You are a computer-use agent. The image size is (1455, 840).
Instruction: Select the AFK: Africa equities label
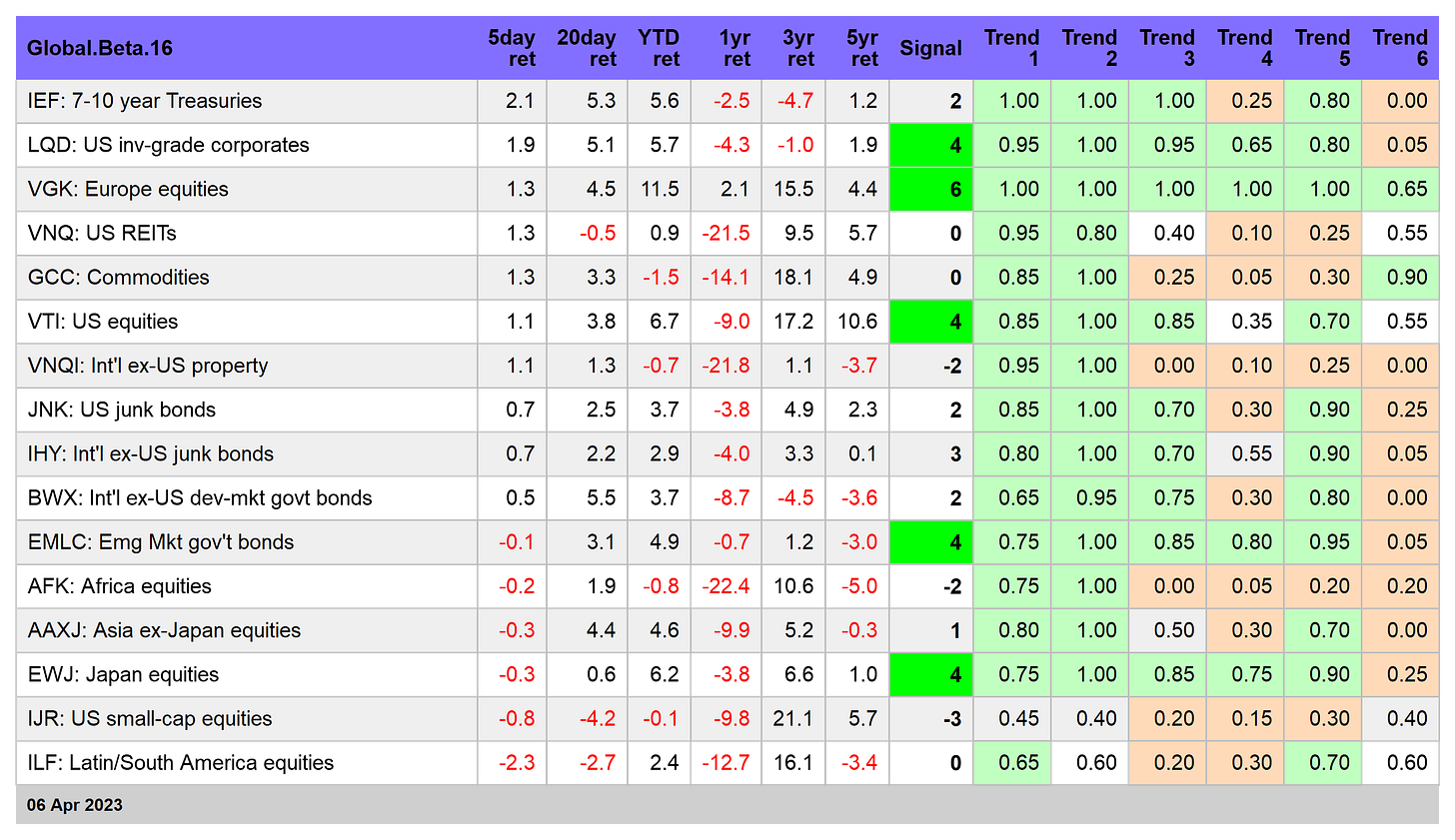click(x=120, y=586)
